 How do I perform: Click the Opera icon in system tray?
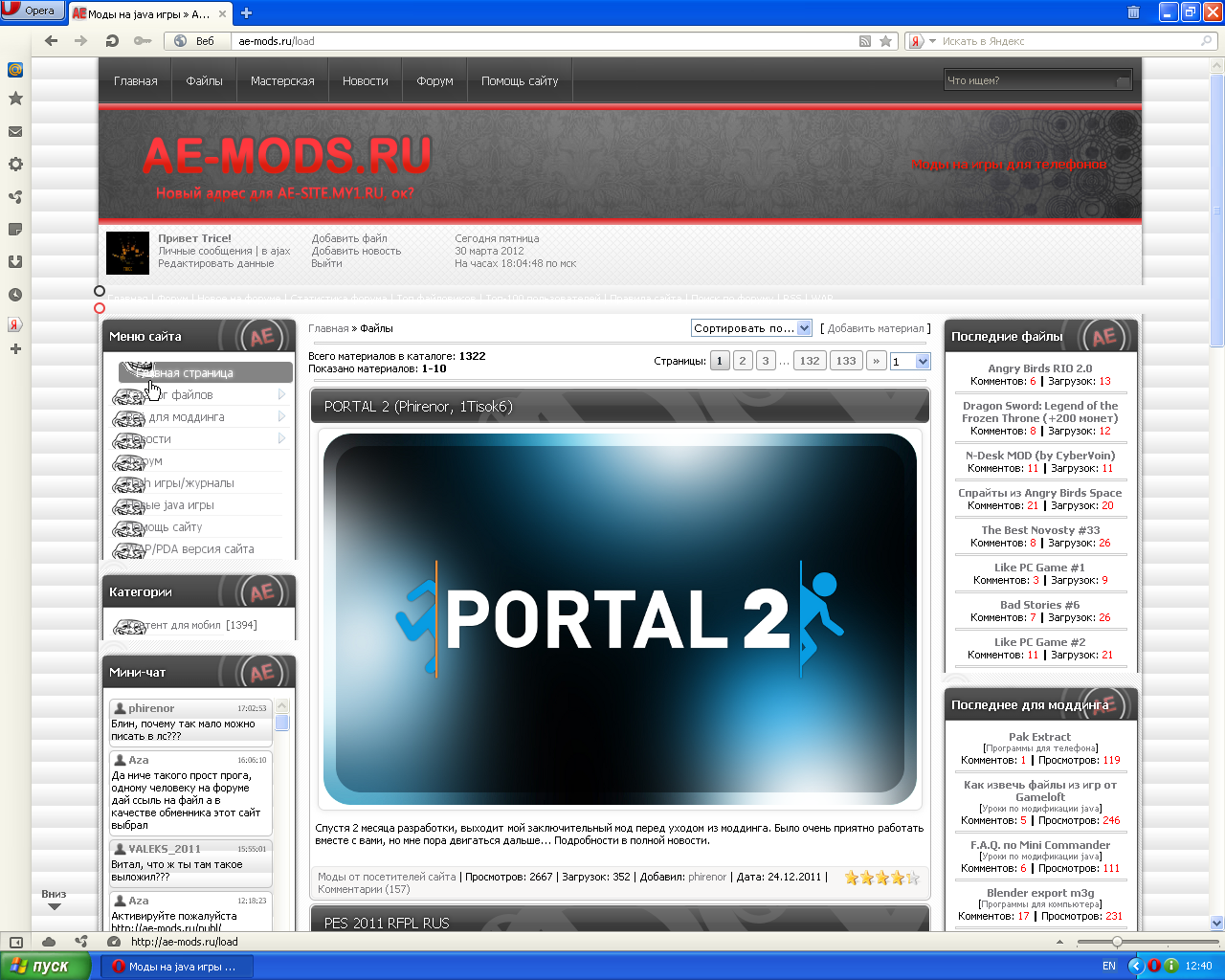pyautogui.click(x=1155, y=966)
